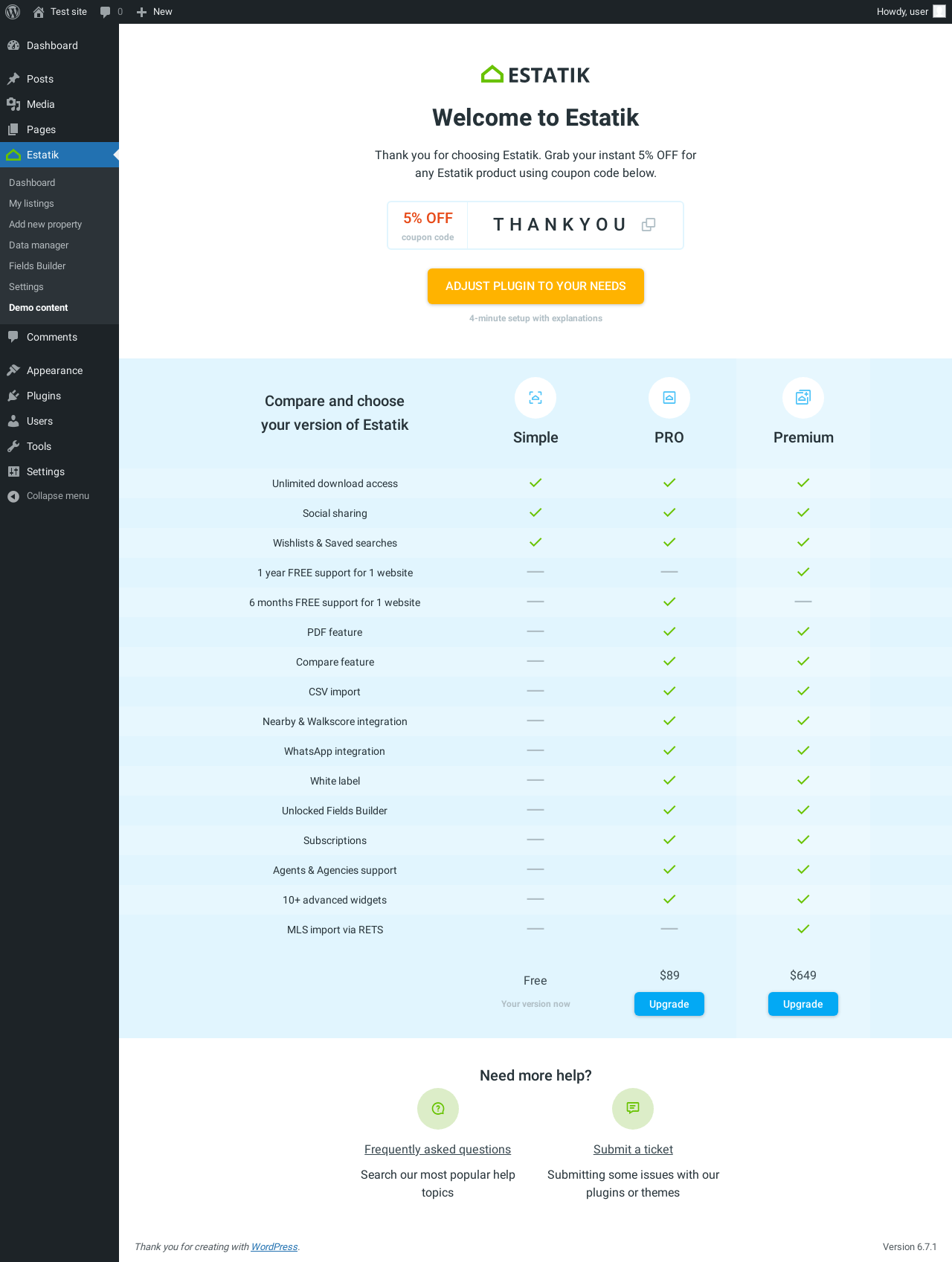Click MLS import via RETS label
The image size is (952, 1262).
click(x=335, y=930)
